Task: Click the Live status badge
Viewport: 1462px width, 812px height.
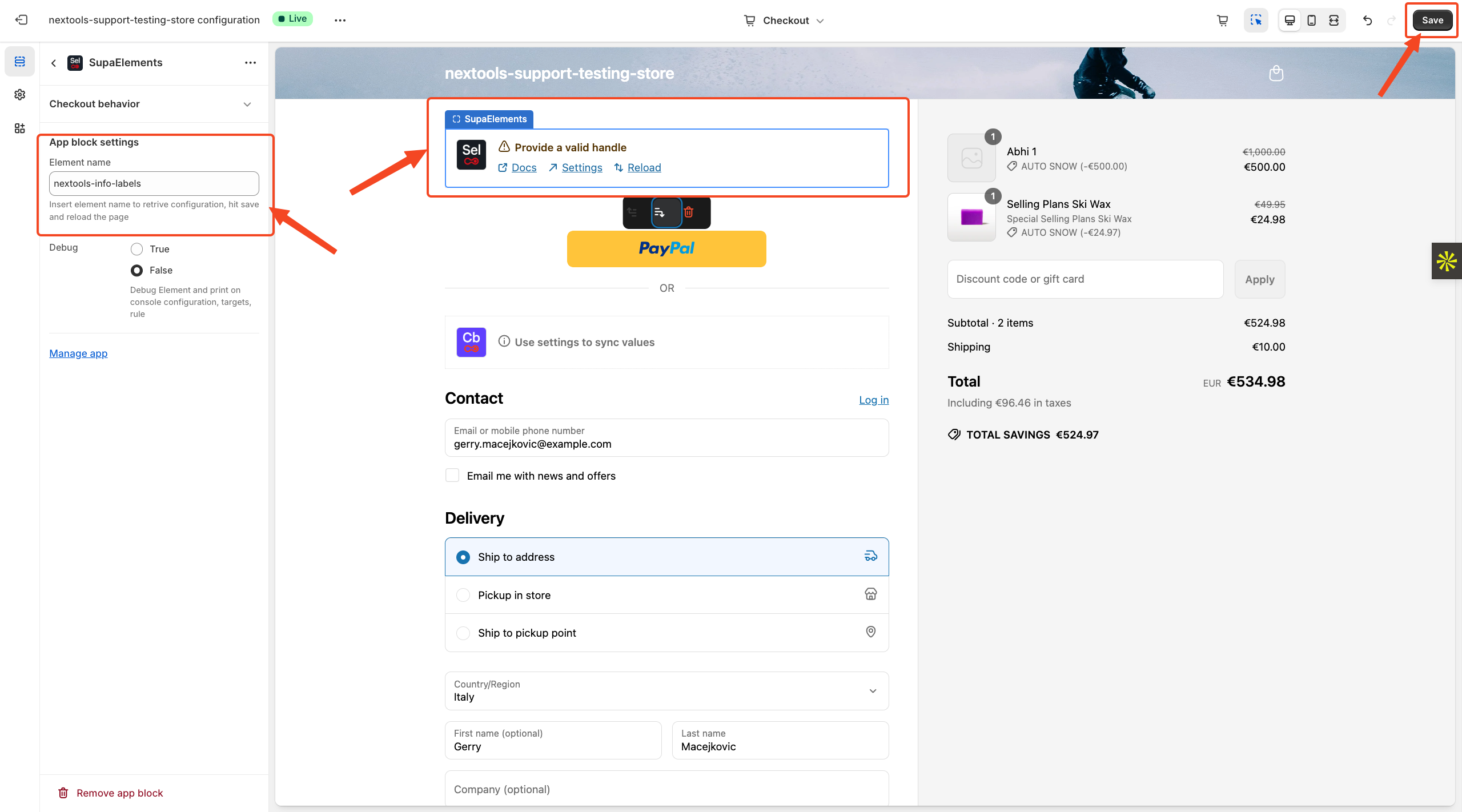Action: tap(292, 19)
